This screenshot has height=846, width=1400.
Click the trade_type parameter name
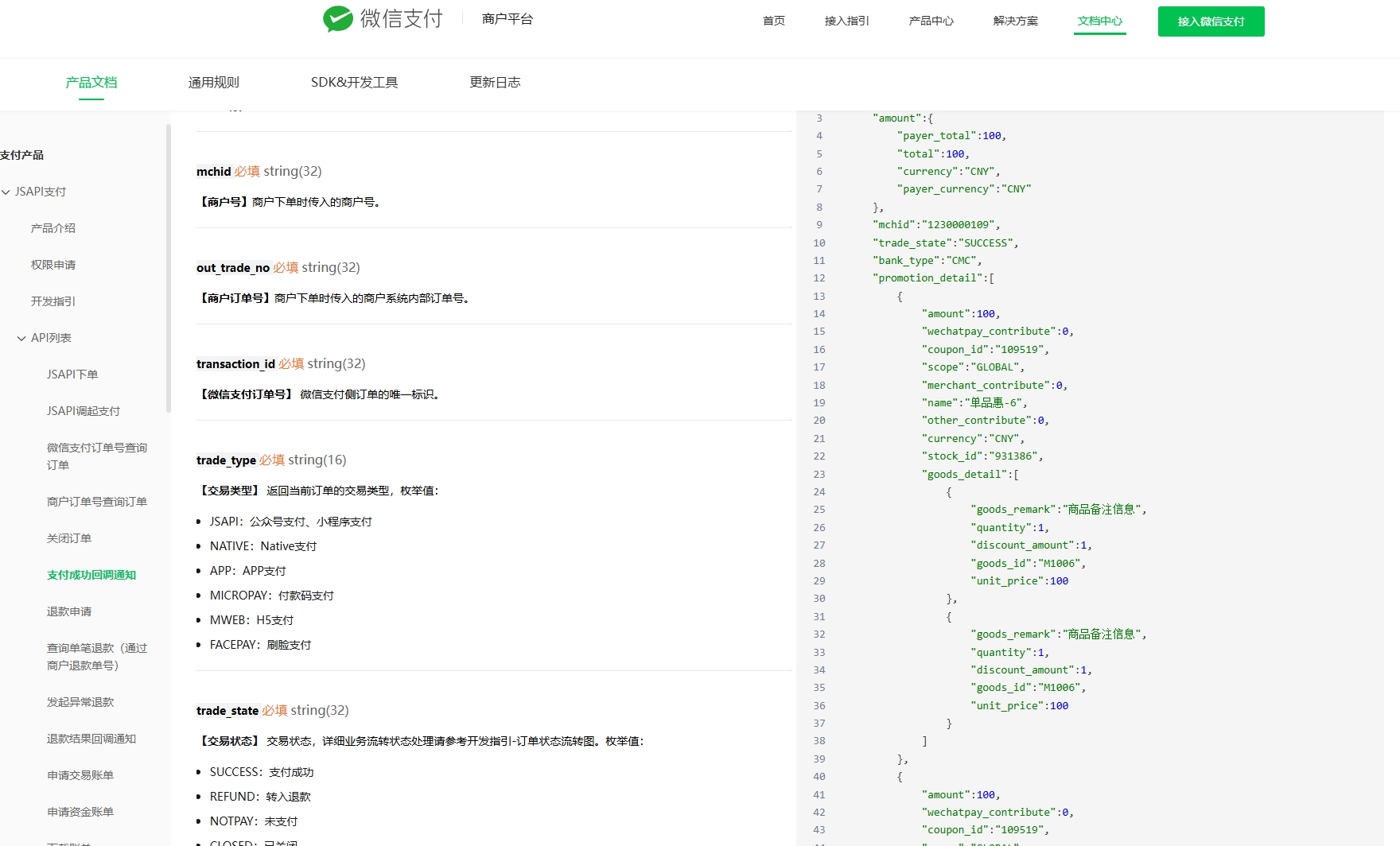pos(226,460)
